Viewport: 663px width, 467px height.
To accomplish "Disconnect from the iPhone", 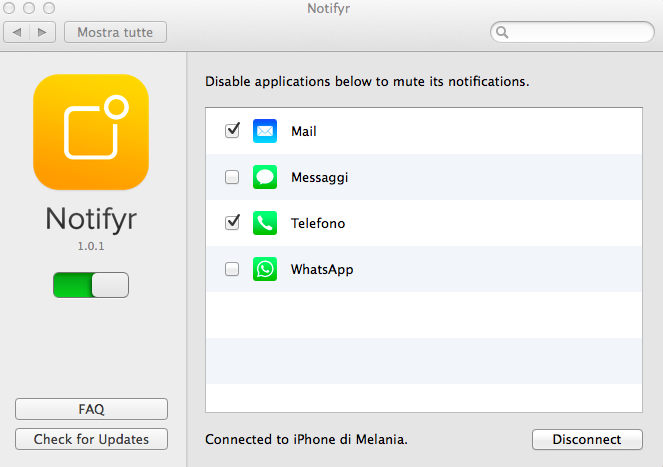I will (x=587, y=440).
